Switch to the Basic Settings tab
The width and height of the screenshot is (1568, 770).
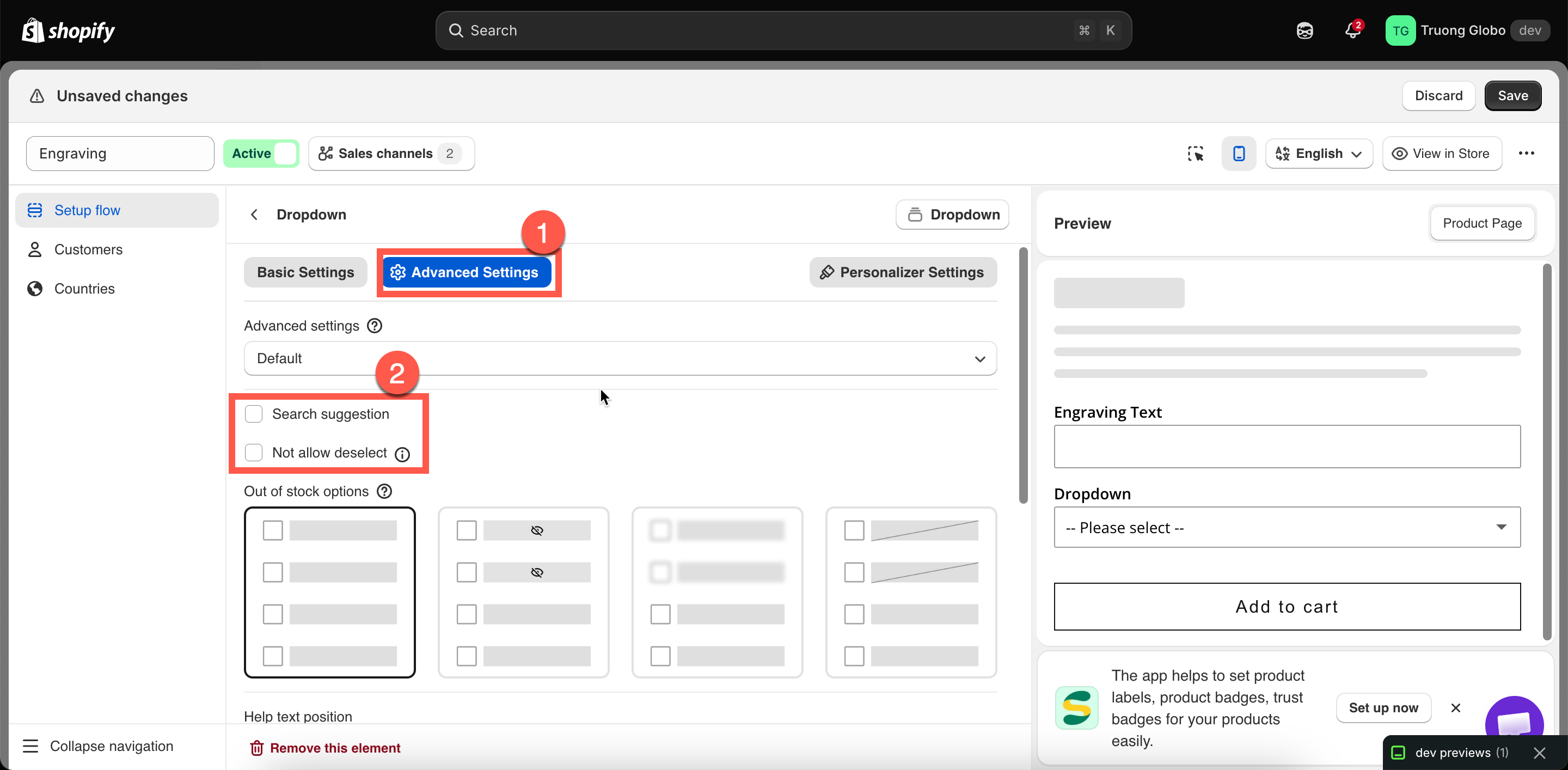pos(305,272)
